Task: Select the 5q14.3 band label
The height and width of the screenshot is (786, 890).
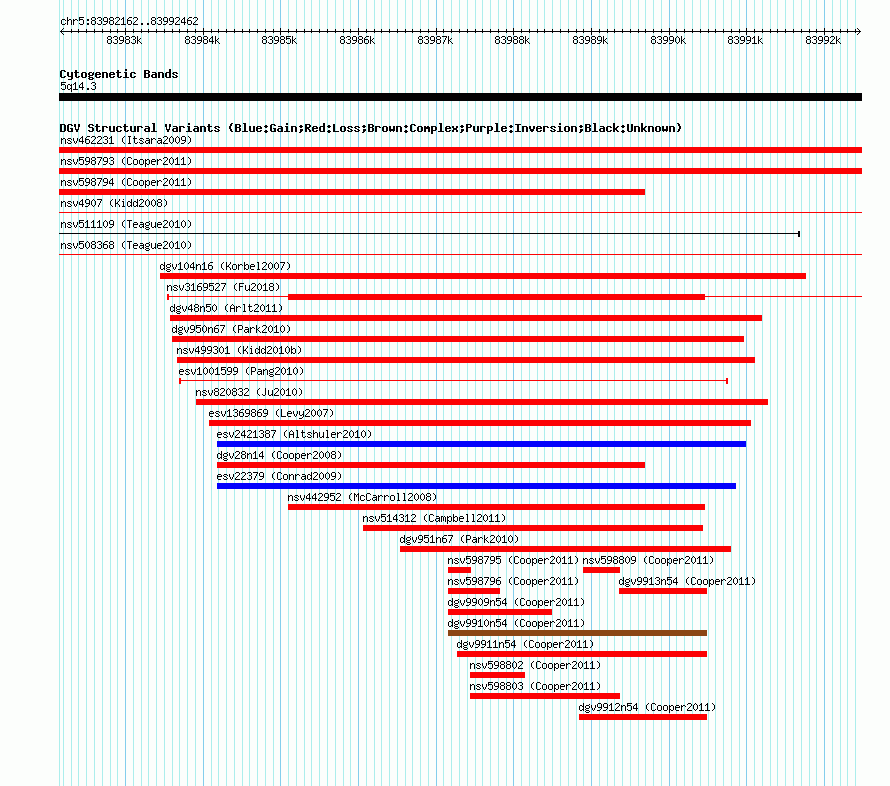Action: (78, 86)
